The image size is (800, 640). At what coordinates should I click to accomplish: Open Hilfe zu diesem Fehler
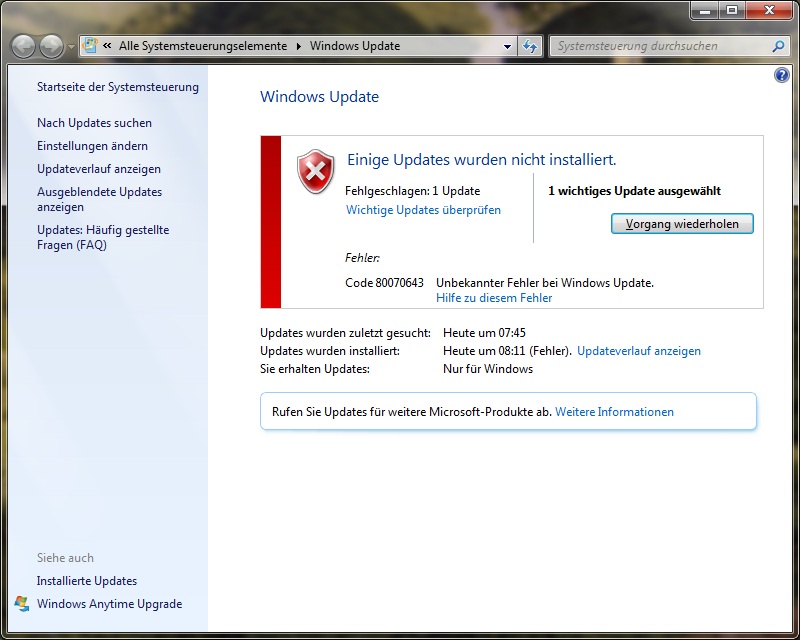pyautogui.click(x=494, y=298)
